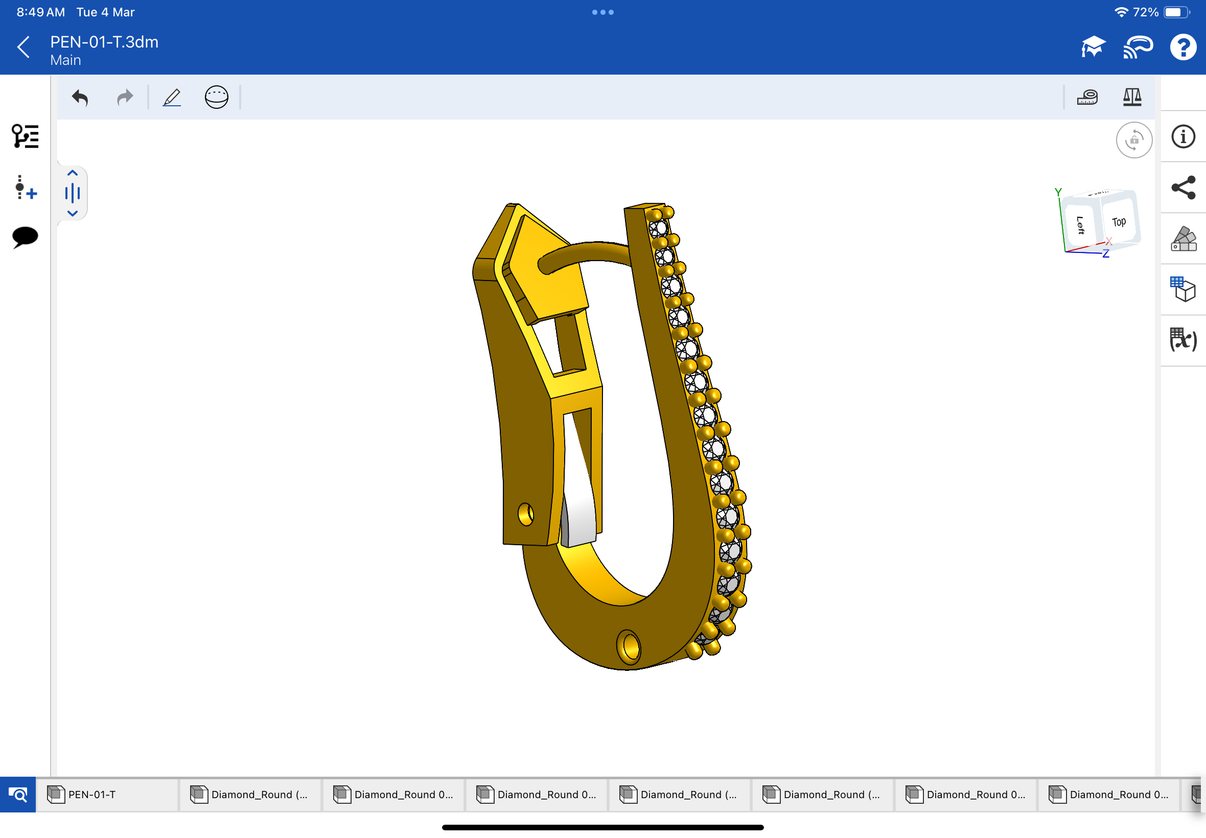Open the model properties function panel
Viewport: 1206px width, 838px height.
1183,340
